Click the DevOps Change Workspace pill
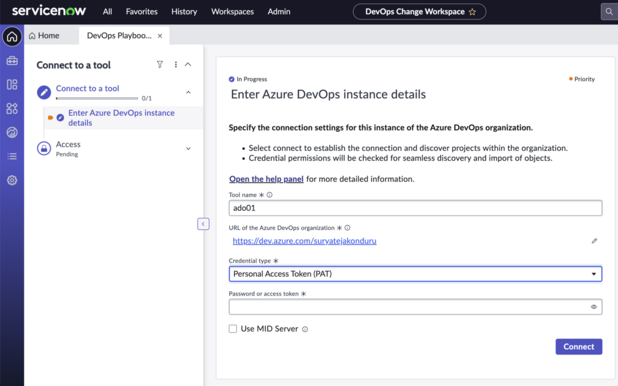The height and width of the screenshot is (386, 618). (x=419, y=12)
